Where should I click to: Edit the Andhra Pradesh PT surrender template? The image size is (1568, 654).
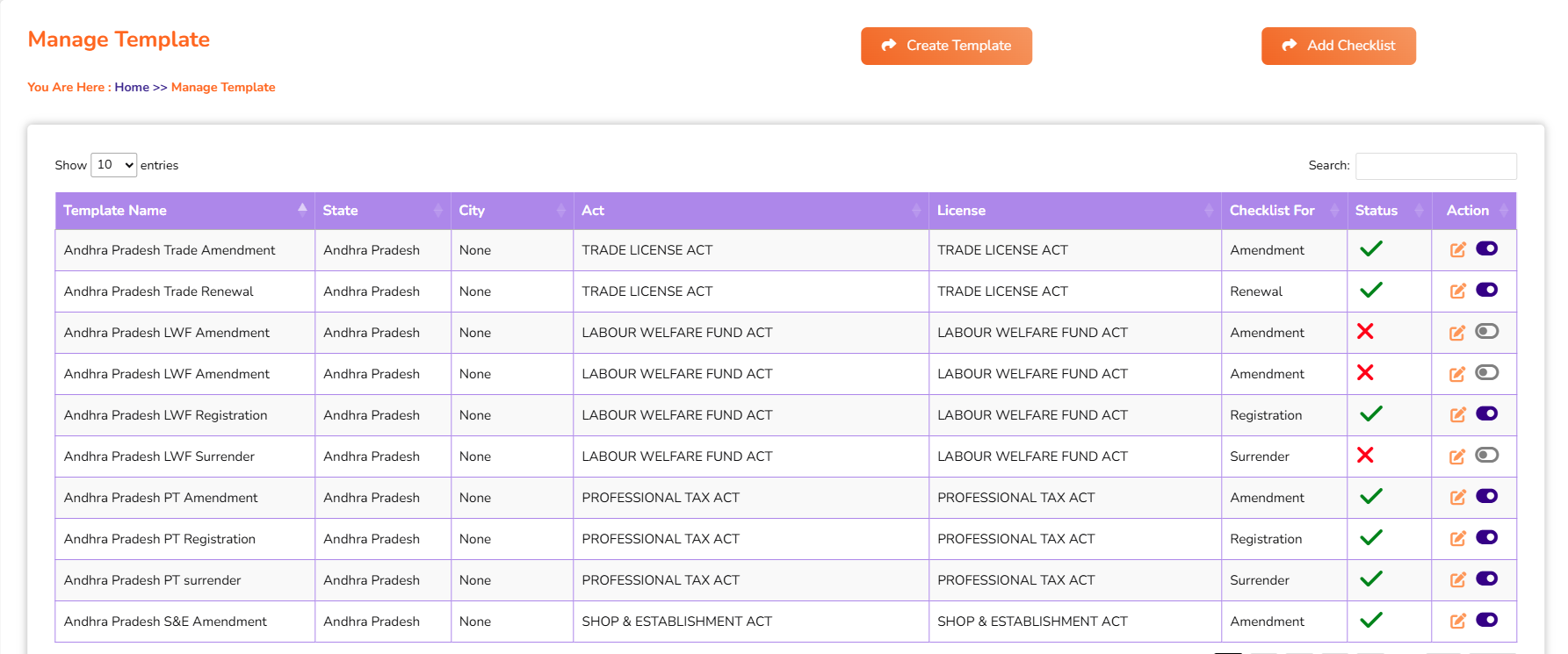(1457, 580)
